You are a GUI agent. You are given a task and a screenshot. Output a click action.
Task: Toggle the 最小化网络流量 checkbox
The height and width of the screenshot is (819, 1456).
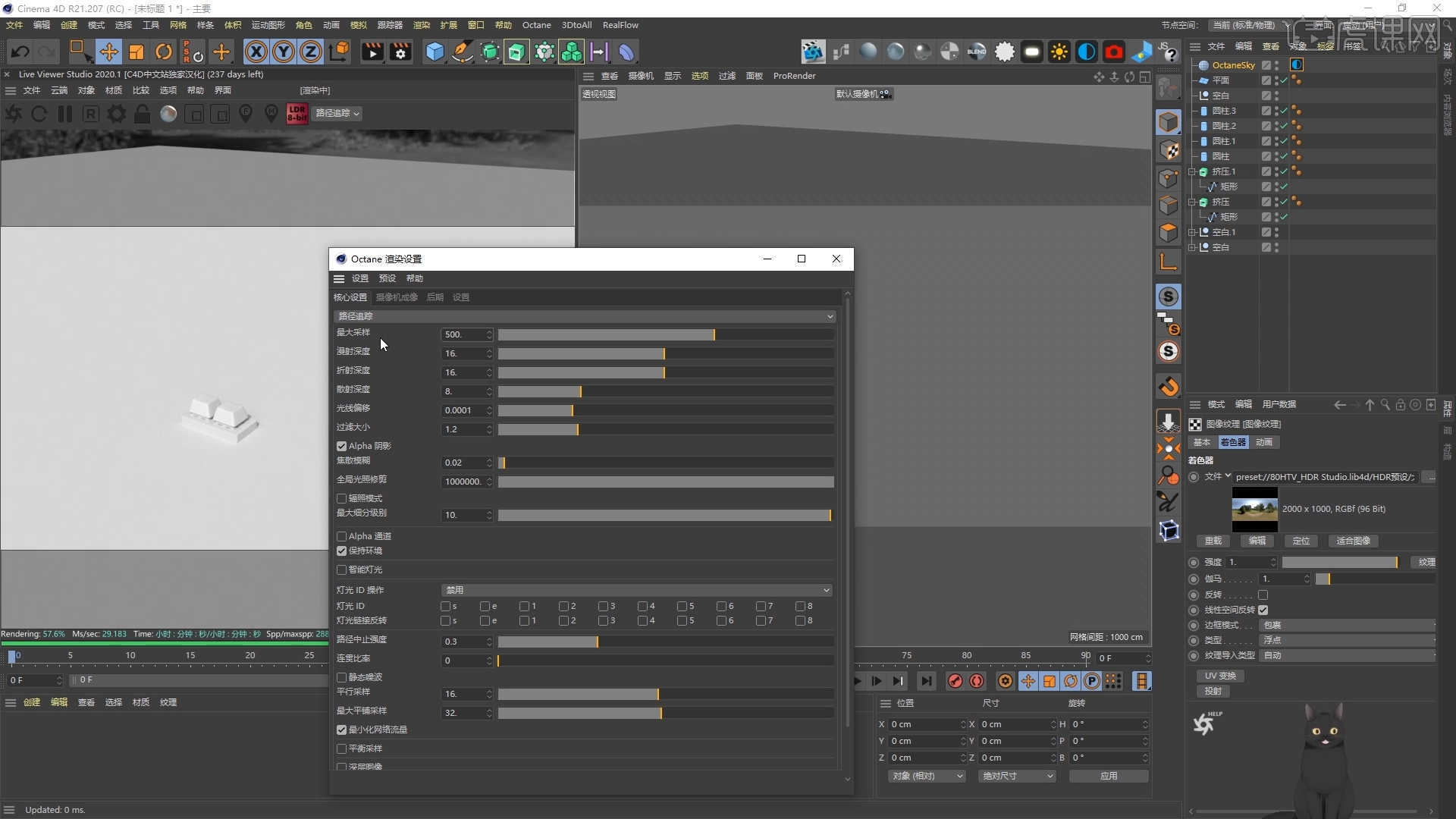(341, 730)
